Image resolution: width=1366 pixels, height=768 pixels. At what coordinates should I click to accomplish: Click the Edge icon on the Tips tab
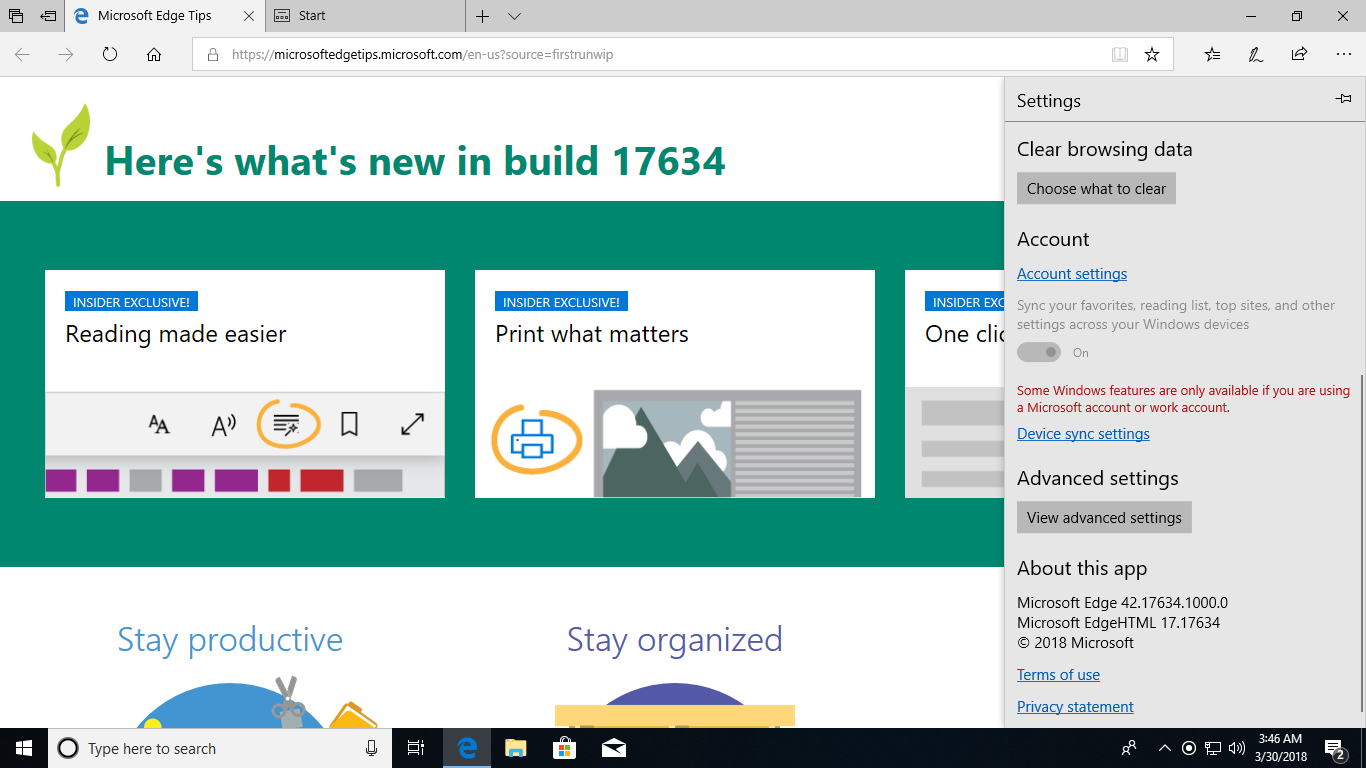pyautogui.click(x=82, y=16)
